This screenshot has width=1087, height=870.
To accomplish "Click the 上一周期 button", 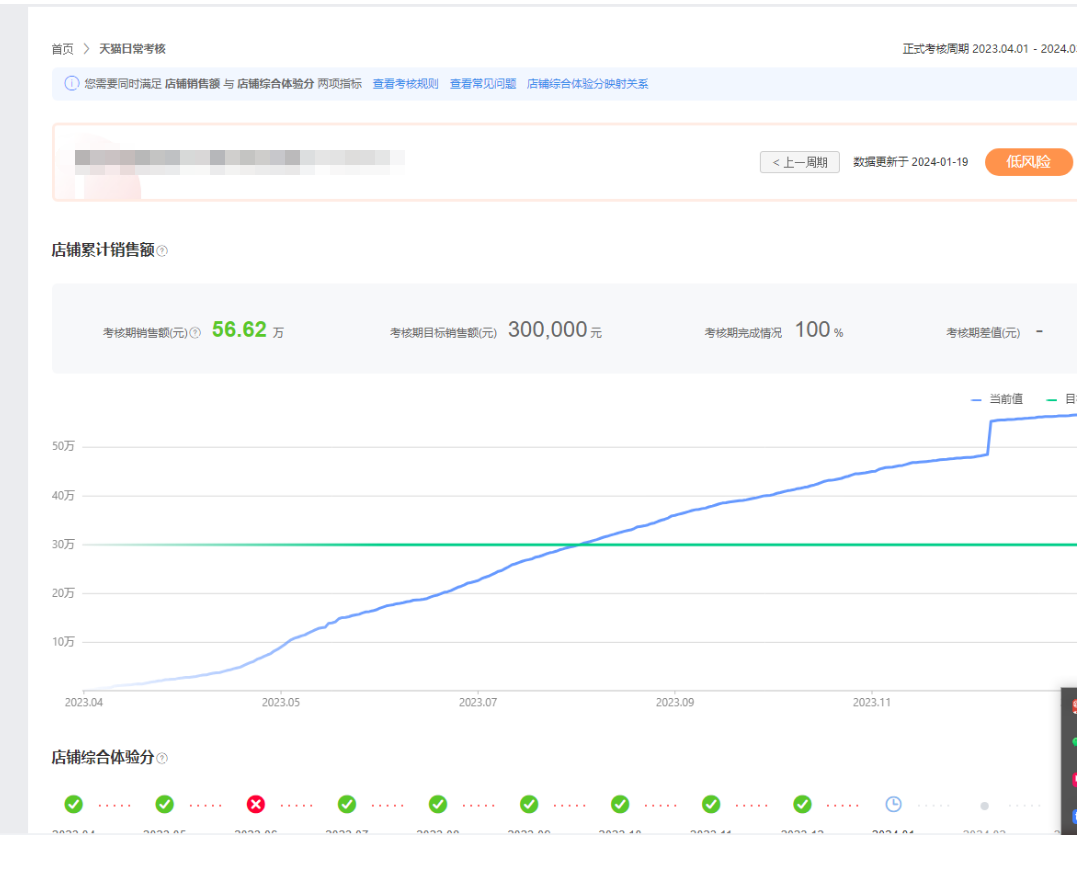I will [799, 162].
